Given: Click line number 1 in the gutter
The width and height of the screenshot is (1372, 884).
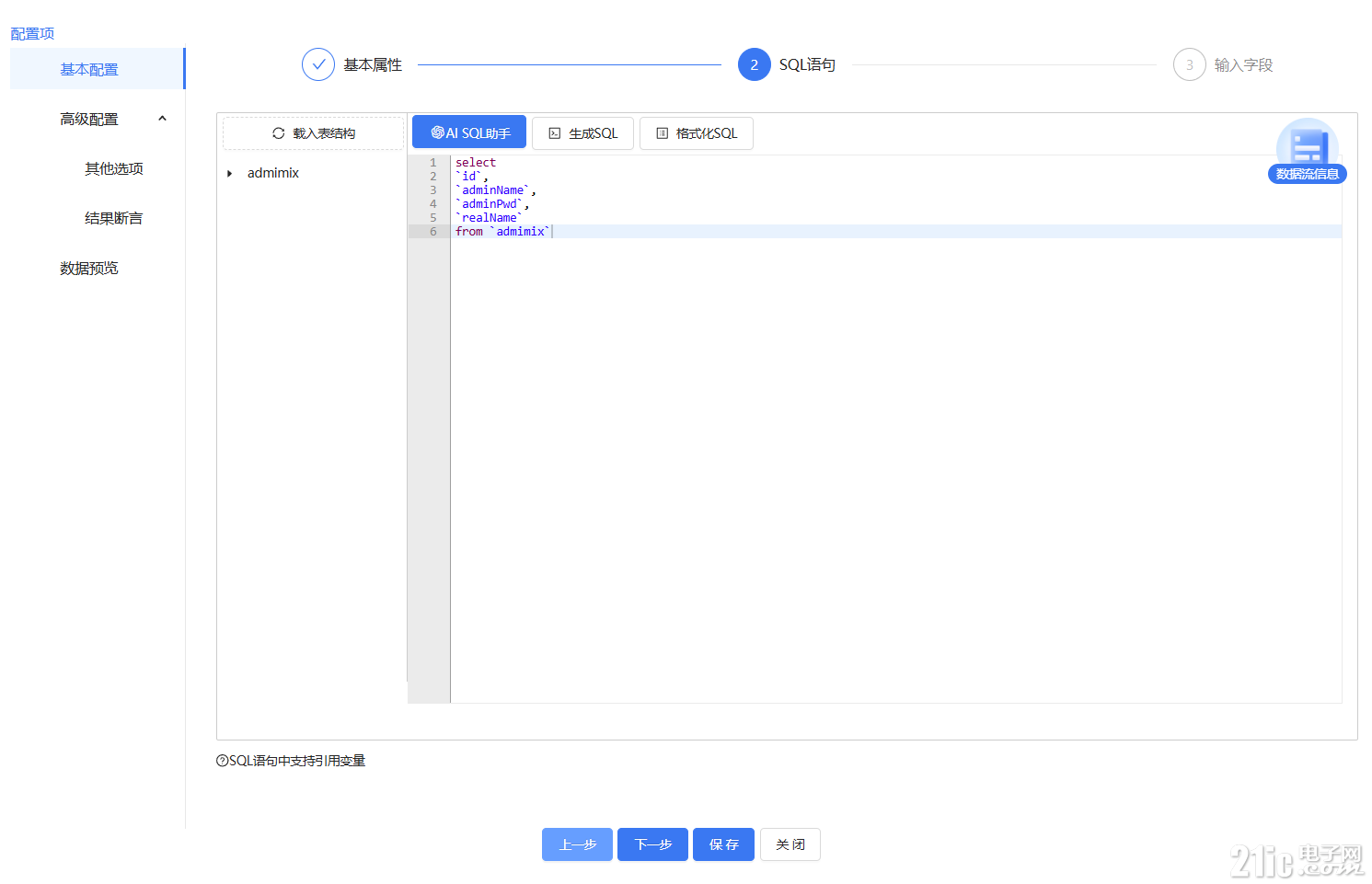Looking at the screenshot, I should point(433,163).
